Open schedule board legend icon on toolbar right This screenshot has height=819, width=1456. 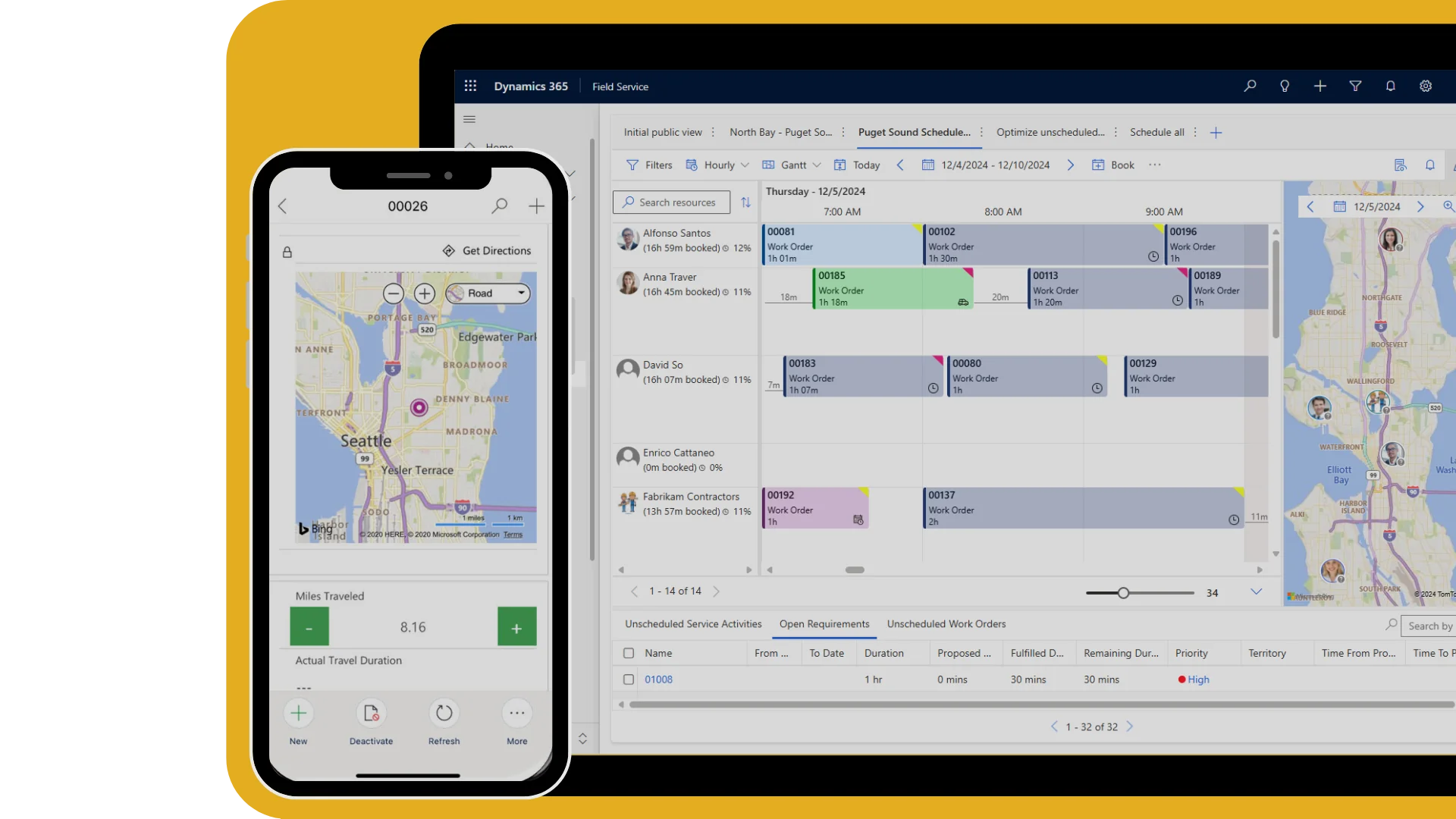[x=1400, y=165]
